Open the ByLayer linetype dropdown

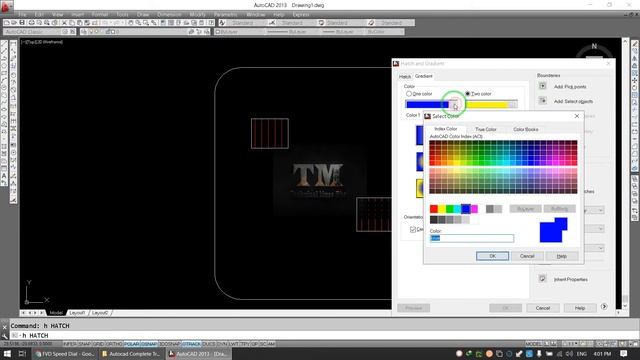[x=292, y=31]
